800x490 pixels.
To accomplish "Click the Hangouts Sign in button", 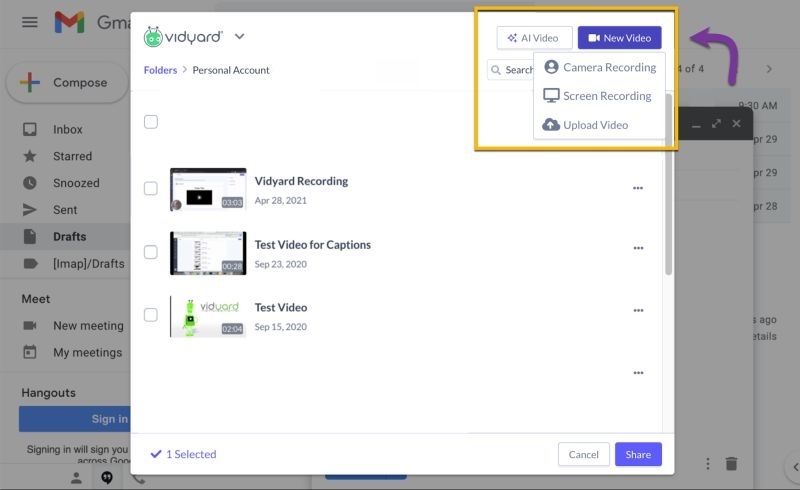I will click(75, 419).
